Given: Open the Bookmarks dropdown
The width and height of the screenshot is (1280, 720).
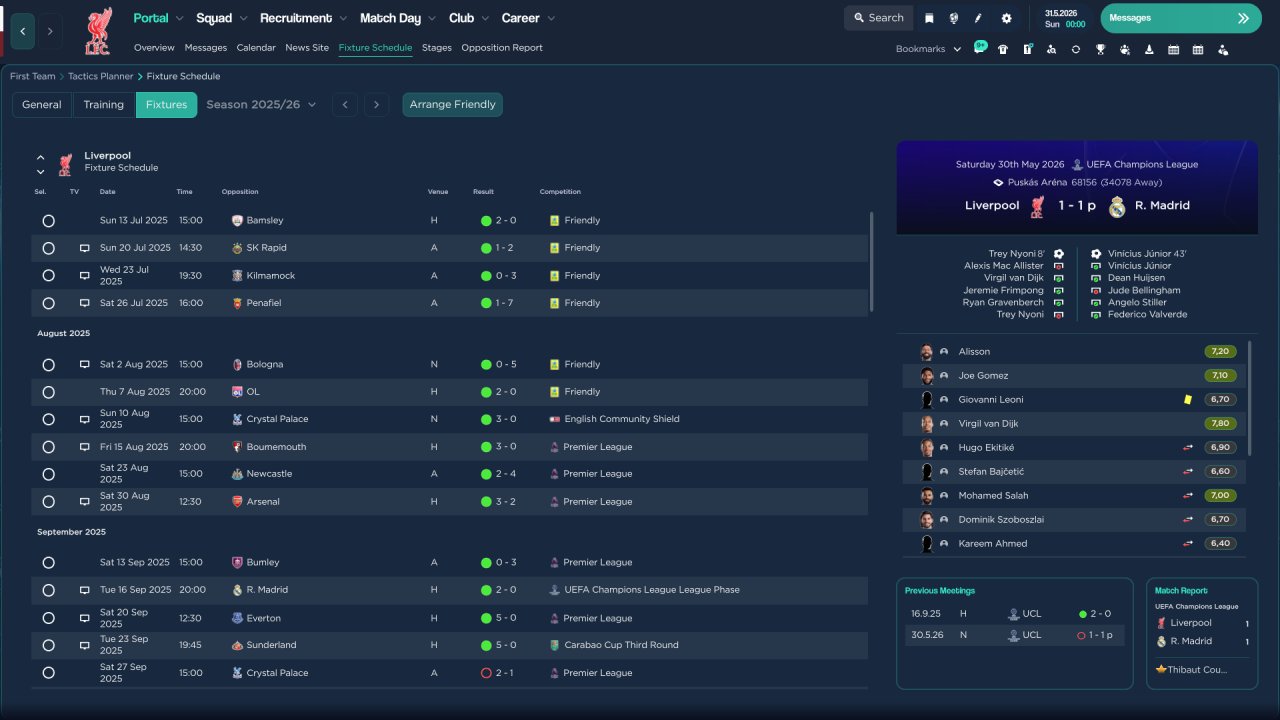Looking at the screenshot, I should [928, 49].
